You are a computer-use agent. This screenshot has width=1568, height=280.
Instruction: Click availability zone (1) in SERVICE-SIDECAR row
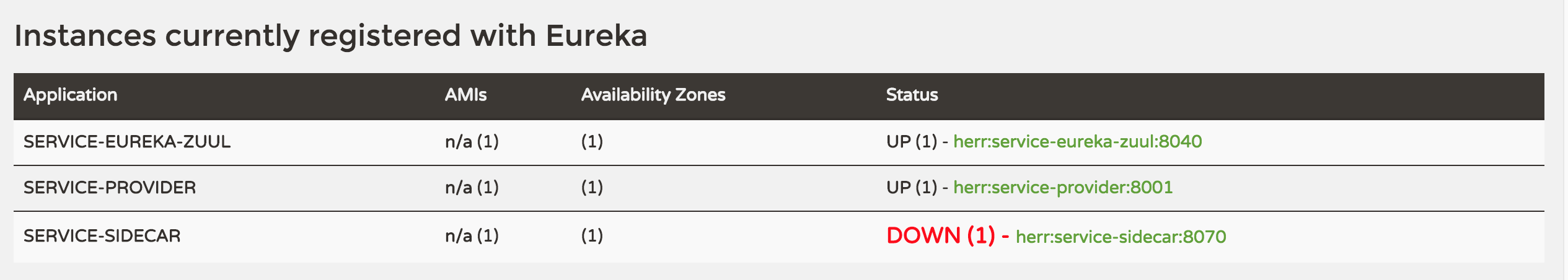592,236
